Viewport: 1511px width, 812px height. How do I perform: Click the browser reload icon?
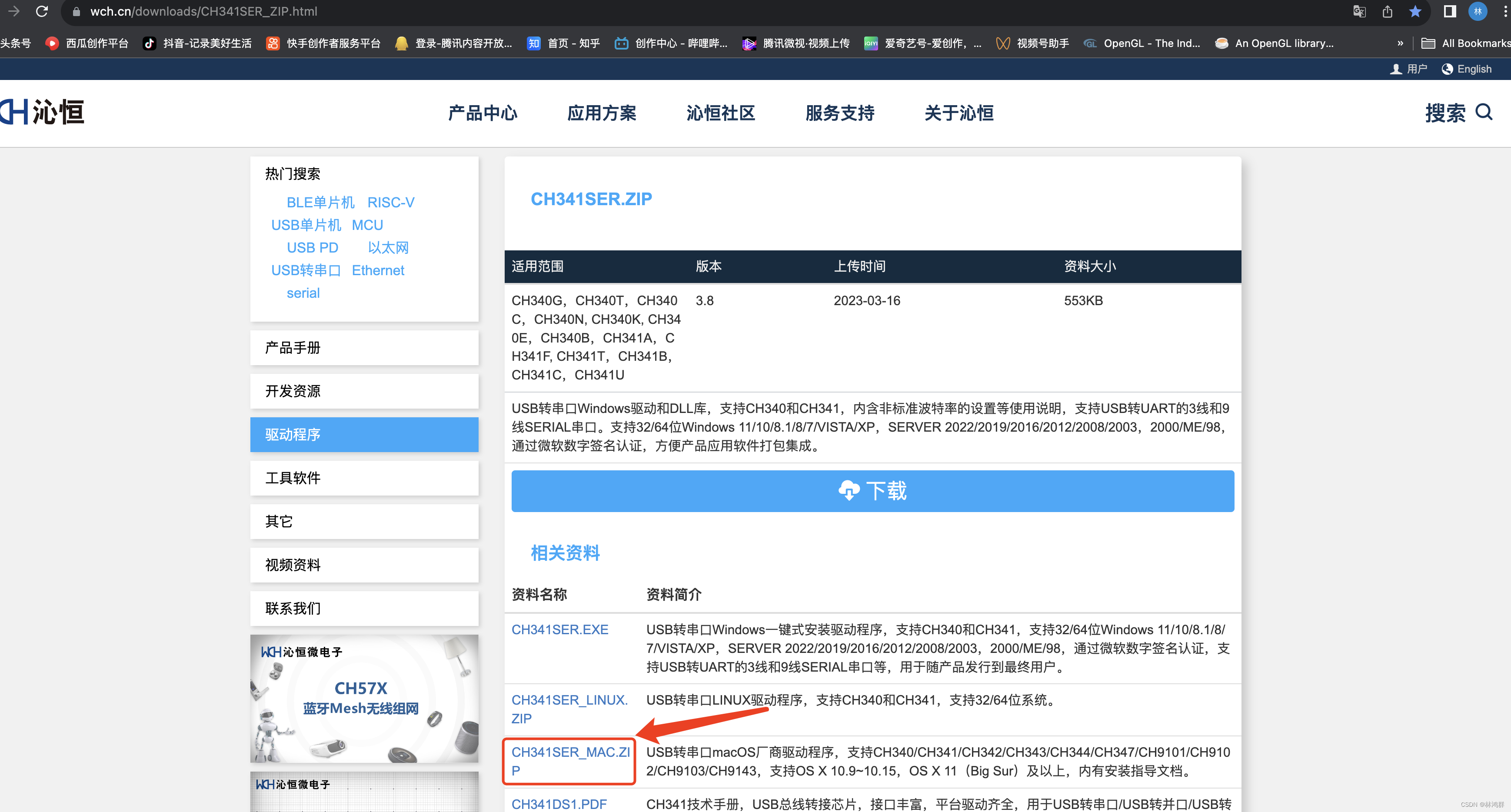pos(42,11)
